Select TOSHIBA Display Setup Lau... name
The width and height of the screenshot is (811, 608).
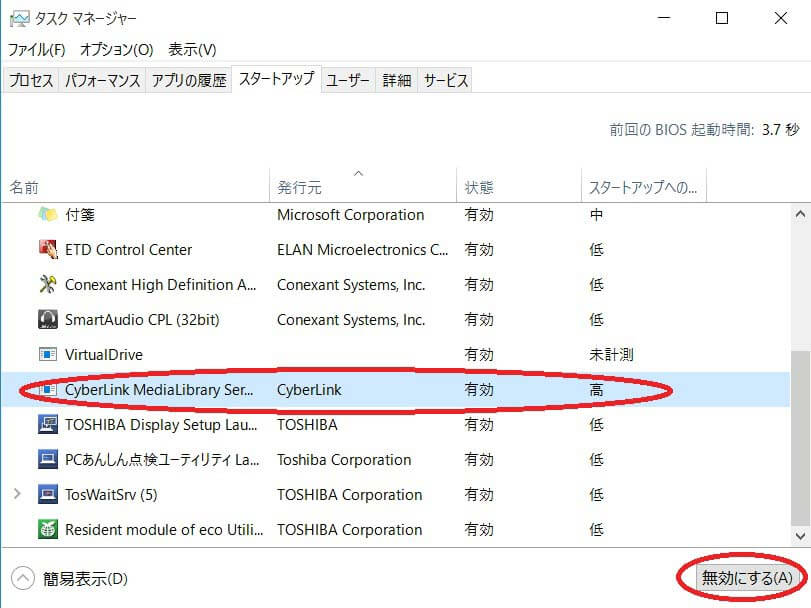point(161,424)
